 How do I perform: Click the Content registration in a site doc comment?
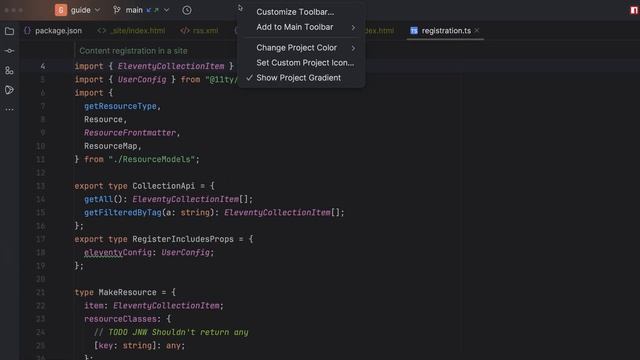pos(133,51)
